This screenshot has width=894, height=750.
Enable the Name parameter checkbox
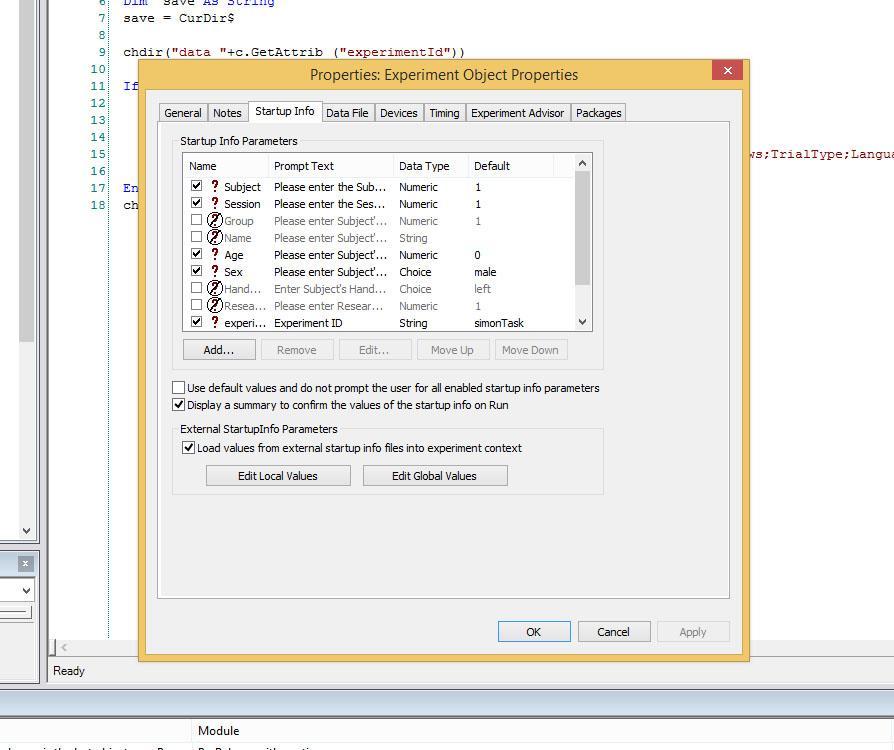point(196,237)
